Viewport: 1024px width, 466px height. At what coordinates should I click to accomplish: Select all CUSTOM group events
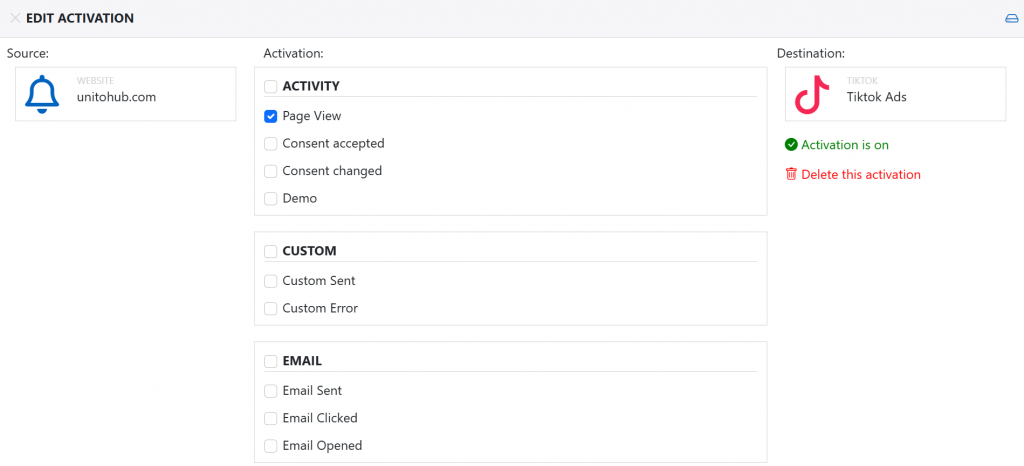point(270,251)
